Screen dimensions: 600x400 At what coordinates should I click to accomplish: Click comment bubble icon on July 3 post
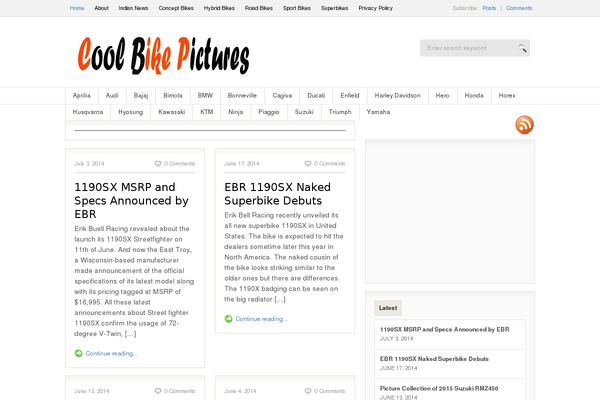click(158, 163)
